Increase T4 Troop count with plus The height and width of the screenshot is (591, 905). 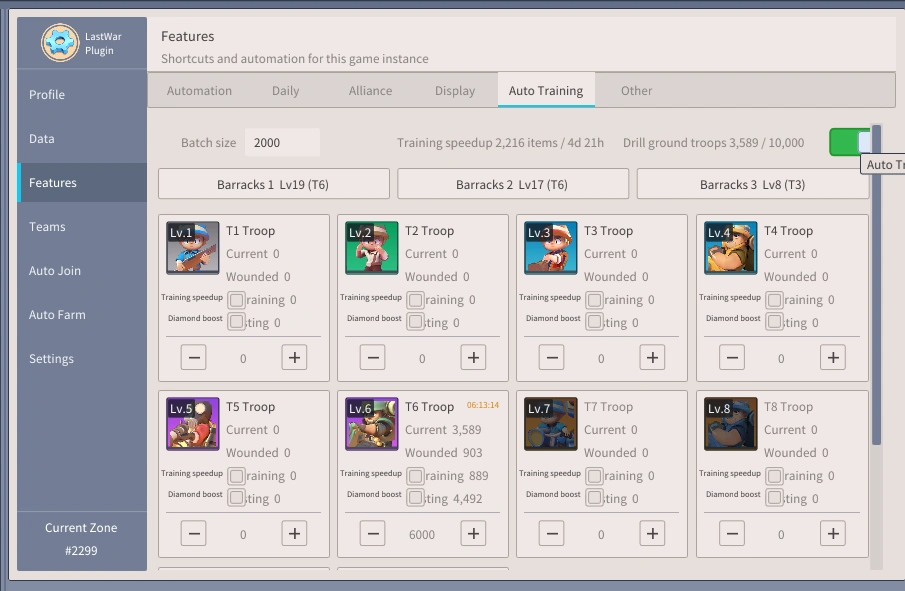pos(833,358)
